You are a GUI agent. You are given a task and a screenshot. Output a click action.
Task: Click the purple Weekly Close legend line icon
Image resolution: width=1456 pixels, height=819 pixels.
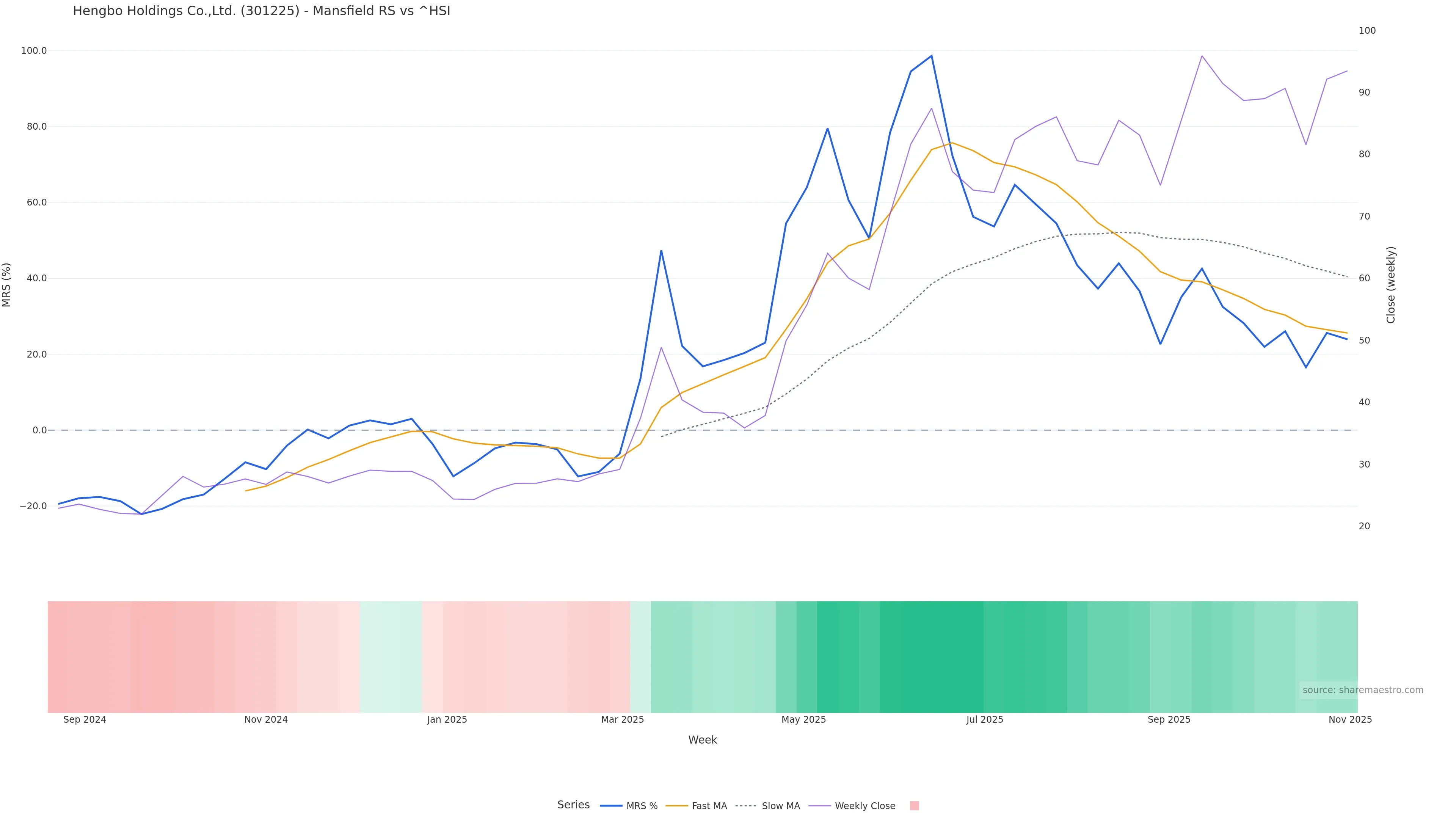(819, 806)
